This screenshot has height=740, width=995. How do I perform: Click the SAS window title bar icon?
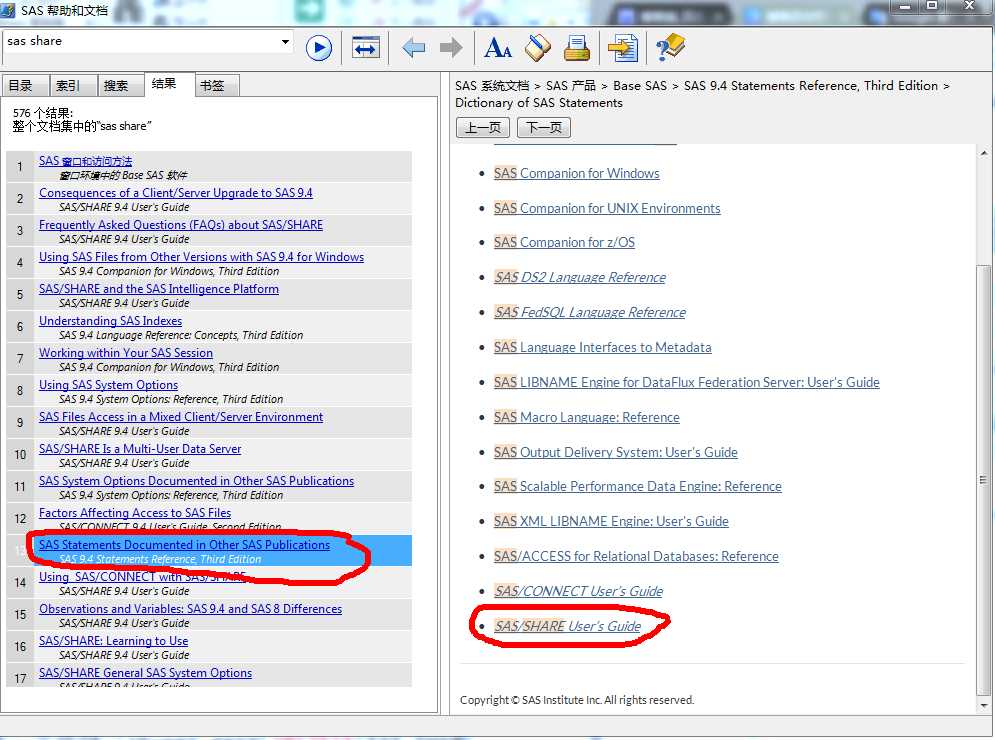[x=8, y=10]
